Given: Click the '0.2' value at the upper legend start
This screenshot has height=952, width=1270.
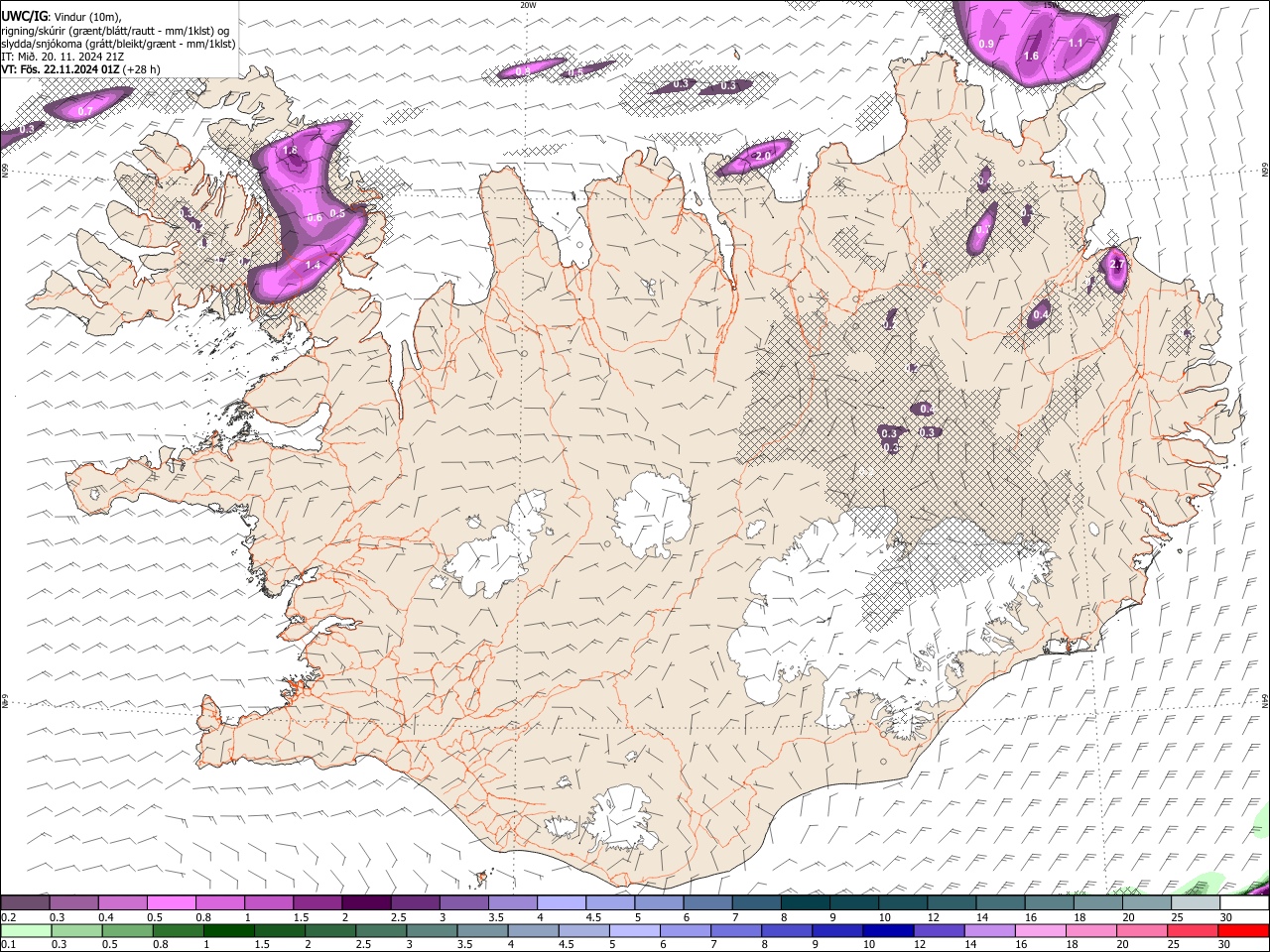Looking at the screenshot, I should coord(8,917).
